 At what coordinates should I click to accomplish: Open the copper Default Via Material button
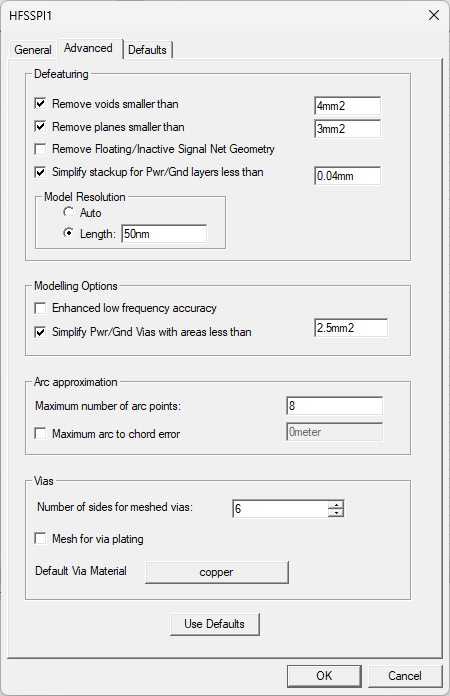pyautogui.click(x=217, y=572)
